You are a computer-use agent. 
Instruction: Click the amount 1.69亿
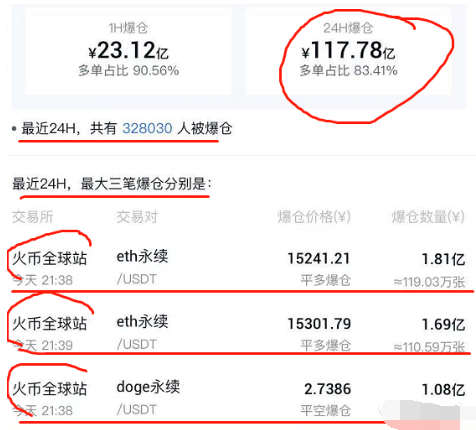tap(443, 324)
